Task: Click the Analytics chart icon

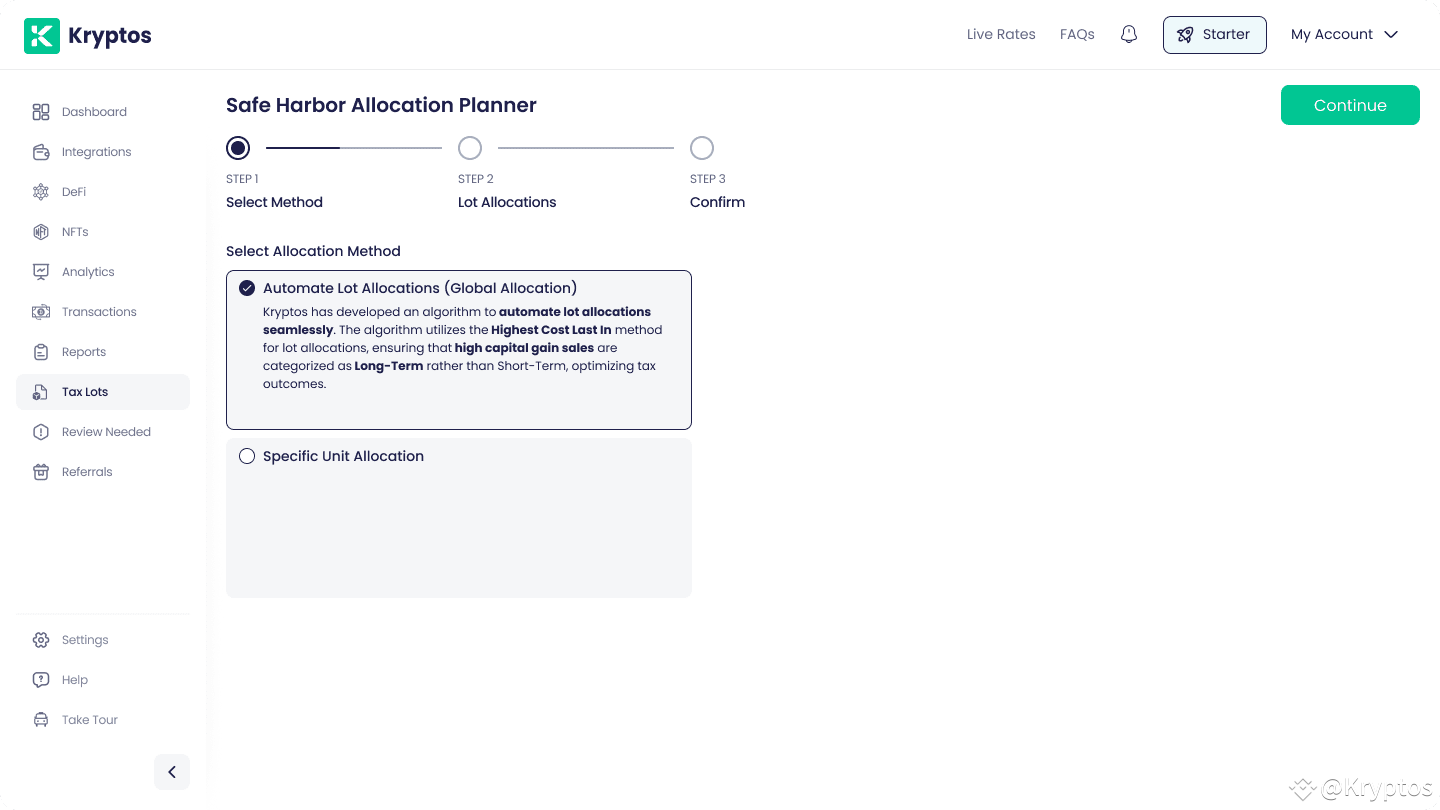Action: (41, 272)
